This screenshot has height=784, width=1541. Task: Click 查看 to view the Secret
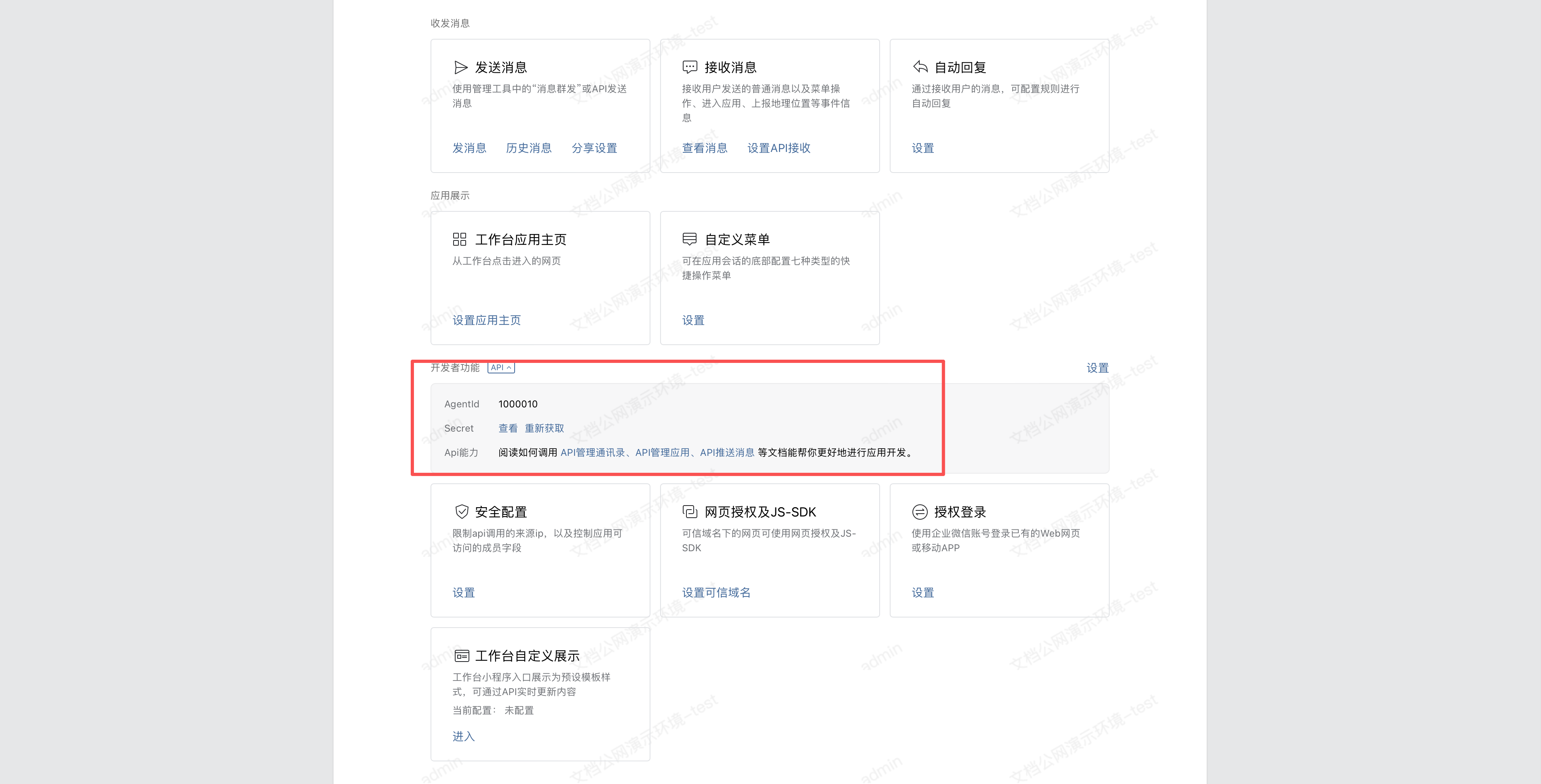pos(507,428)
